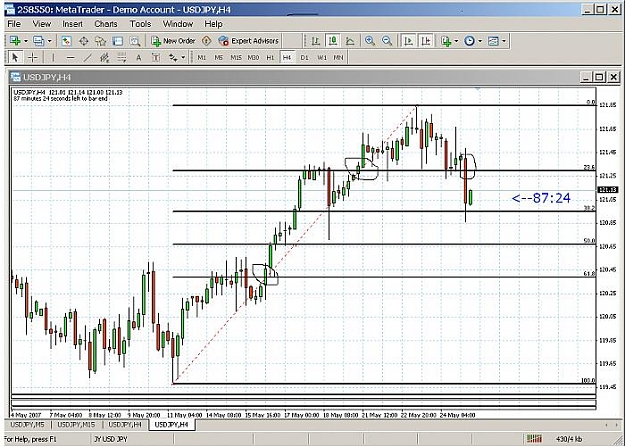
Task: Open the Strategy Tester magnifier icon
Action: 135,41
